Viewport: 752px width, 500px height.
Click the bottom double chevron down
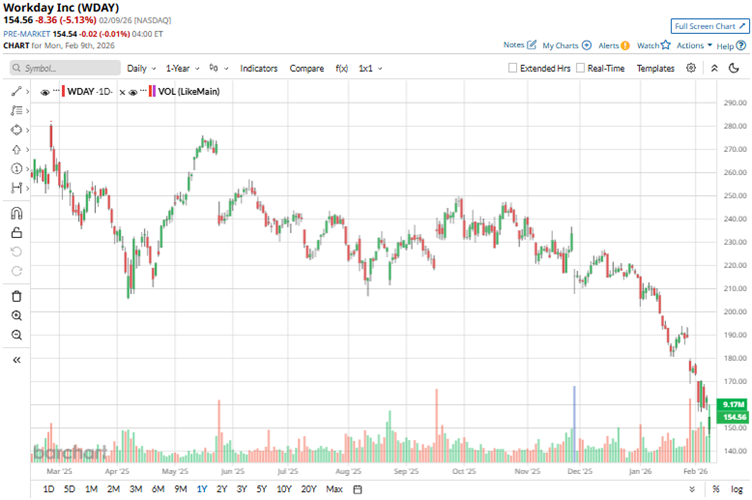pyautogui.click(x=692, y=489)
